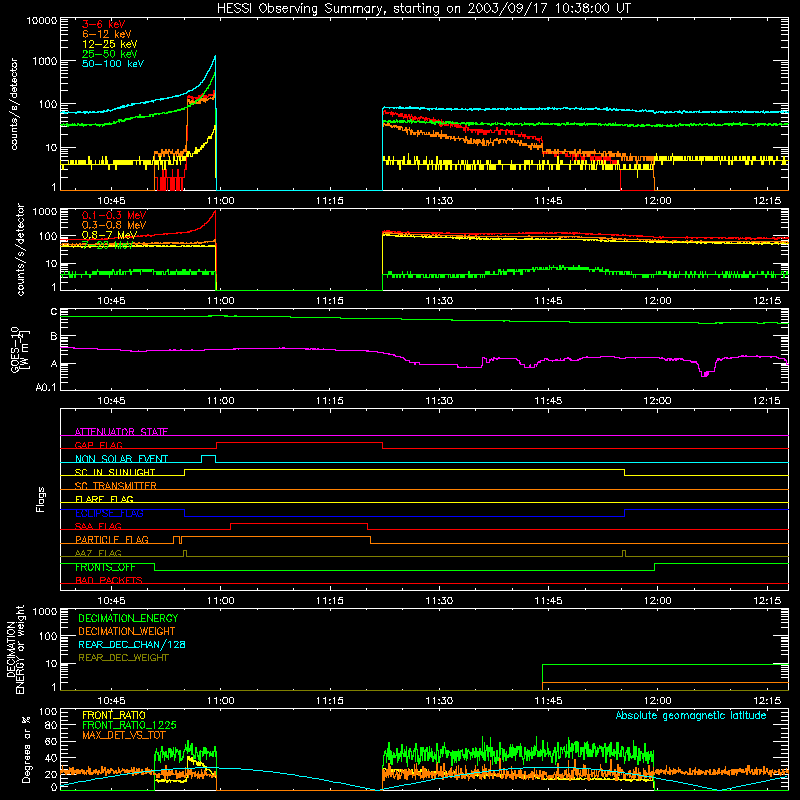Select the 3-6 keV legend label
This screenshot has height=800, width=800.
pyautogui.click(x=103, y=24)
